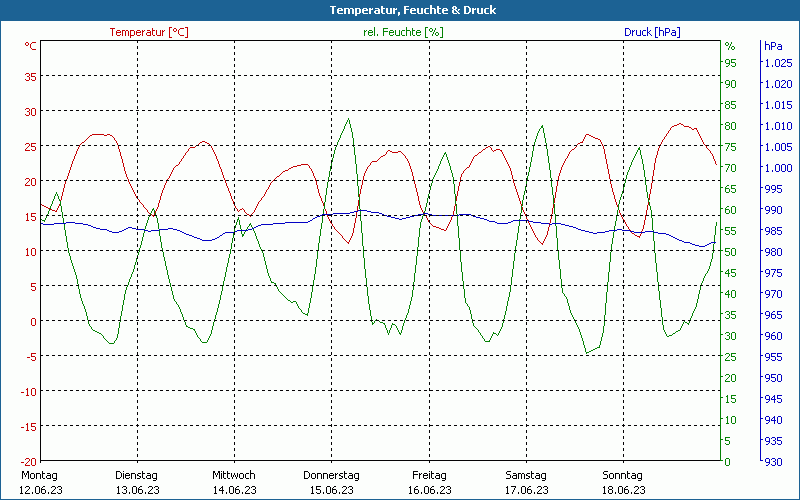Click the °C unit label on left axis
The image size is (800, 500).
click(31, 46)
